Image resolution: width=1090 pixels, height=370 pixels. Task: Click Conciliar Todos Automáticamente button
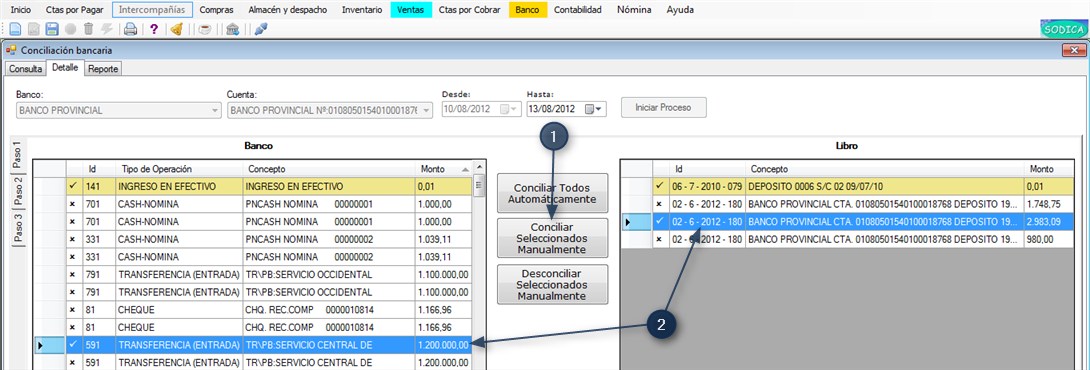[x=553, y=193]
